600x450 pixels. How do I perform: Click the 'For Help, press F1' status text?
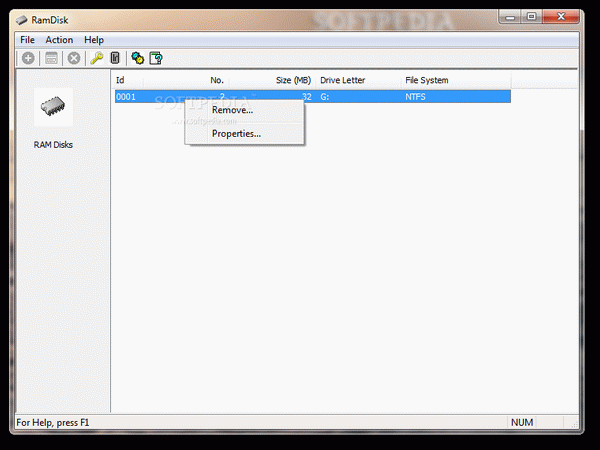click(x=53, y=422)
